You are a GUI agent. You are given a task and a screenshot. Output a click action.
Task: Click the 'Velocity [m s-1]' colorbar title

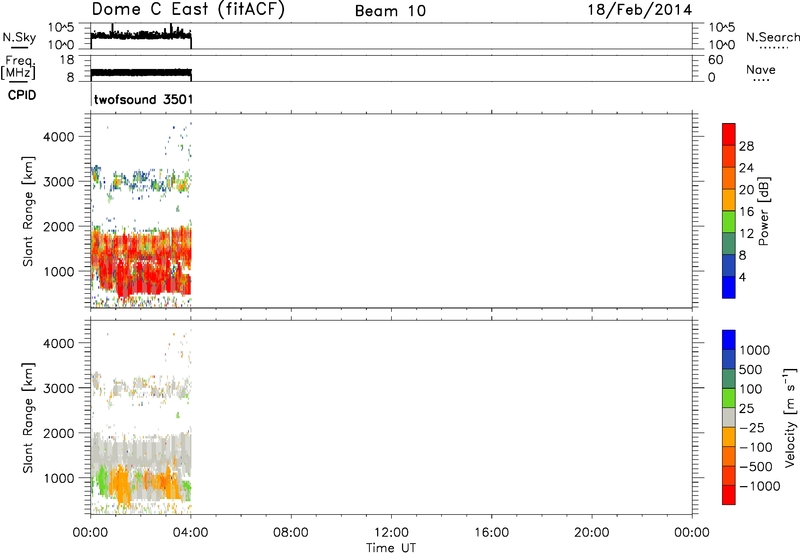[790, 417]
